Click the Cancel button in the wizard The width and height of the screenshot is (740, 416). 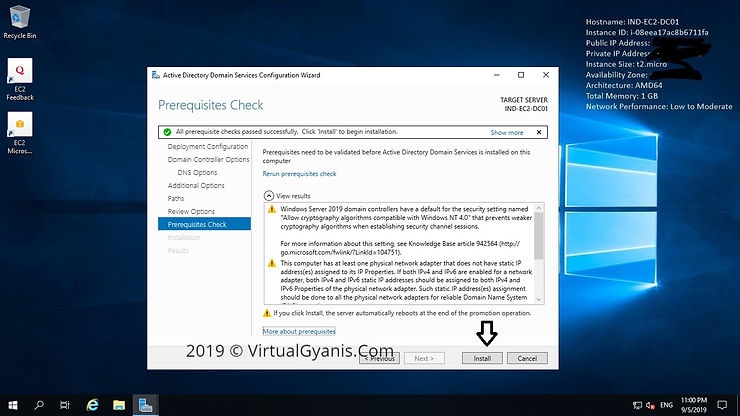point(527,358)
